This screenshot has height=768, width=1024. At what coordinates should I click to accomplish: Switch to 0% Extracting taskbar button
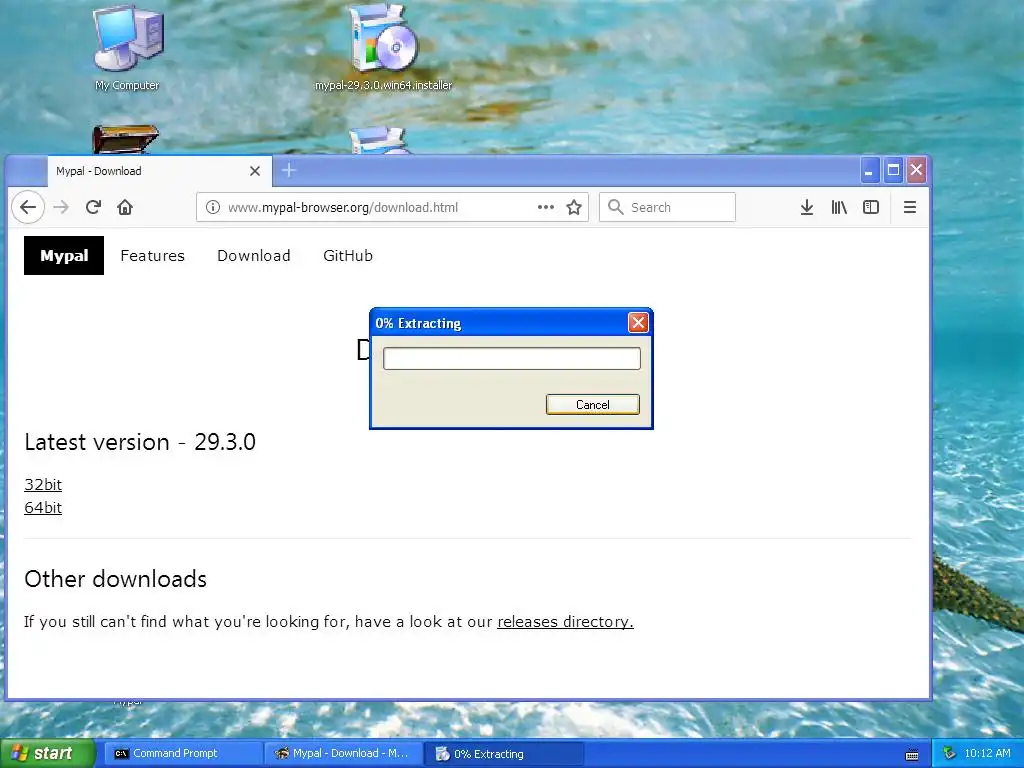(x=505, y=753)
